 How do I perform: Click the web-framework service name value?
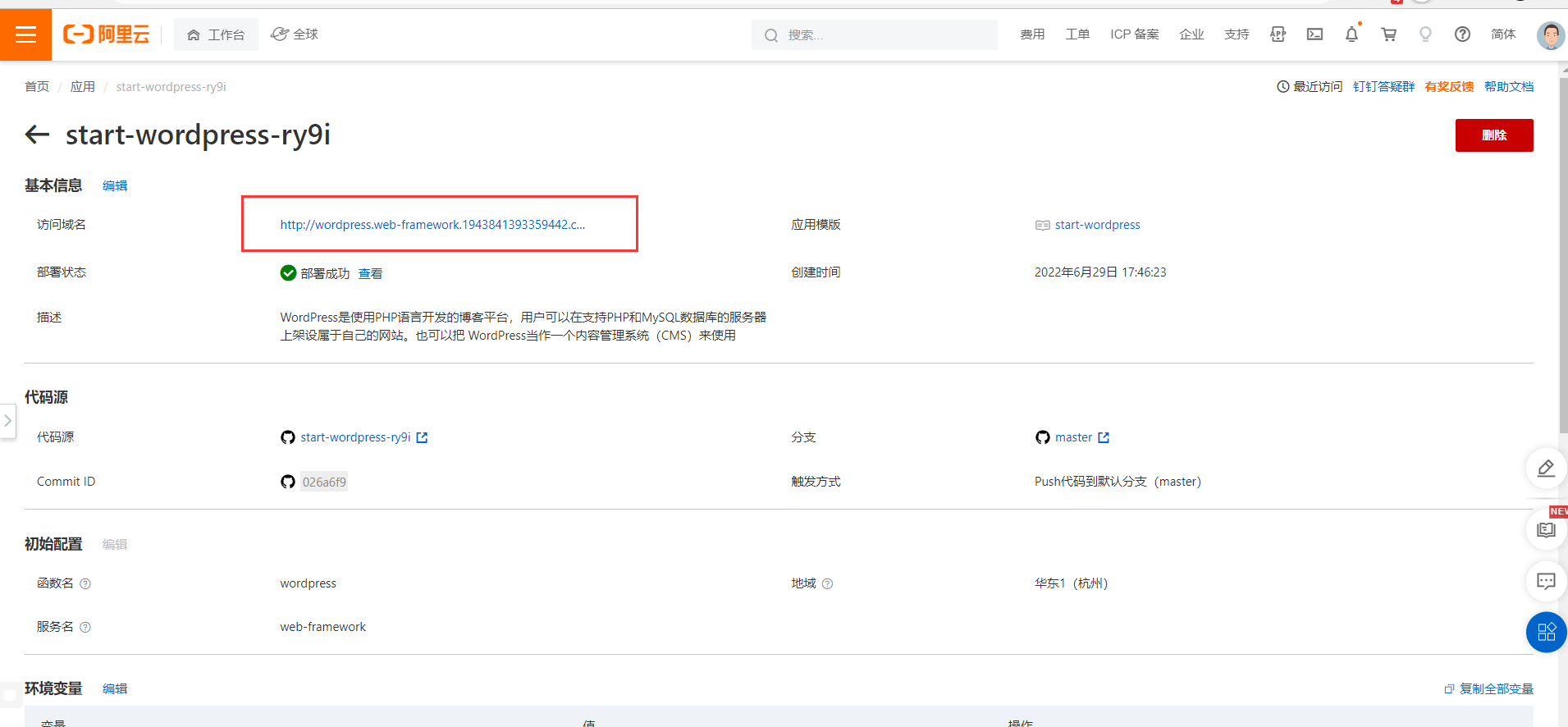coord(323,627)
